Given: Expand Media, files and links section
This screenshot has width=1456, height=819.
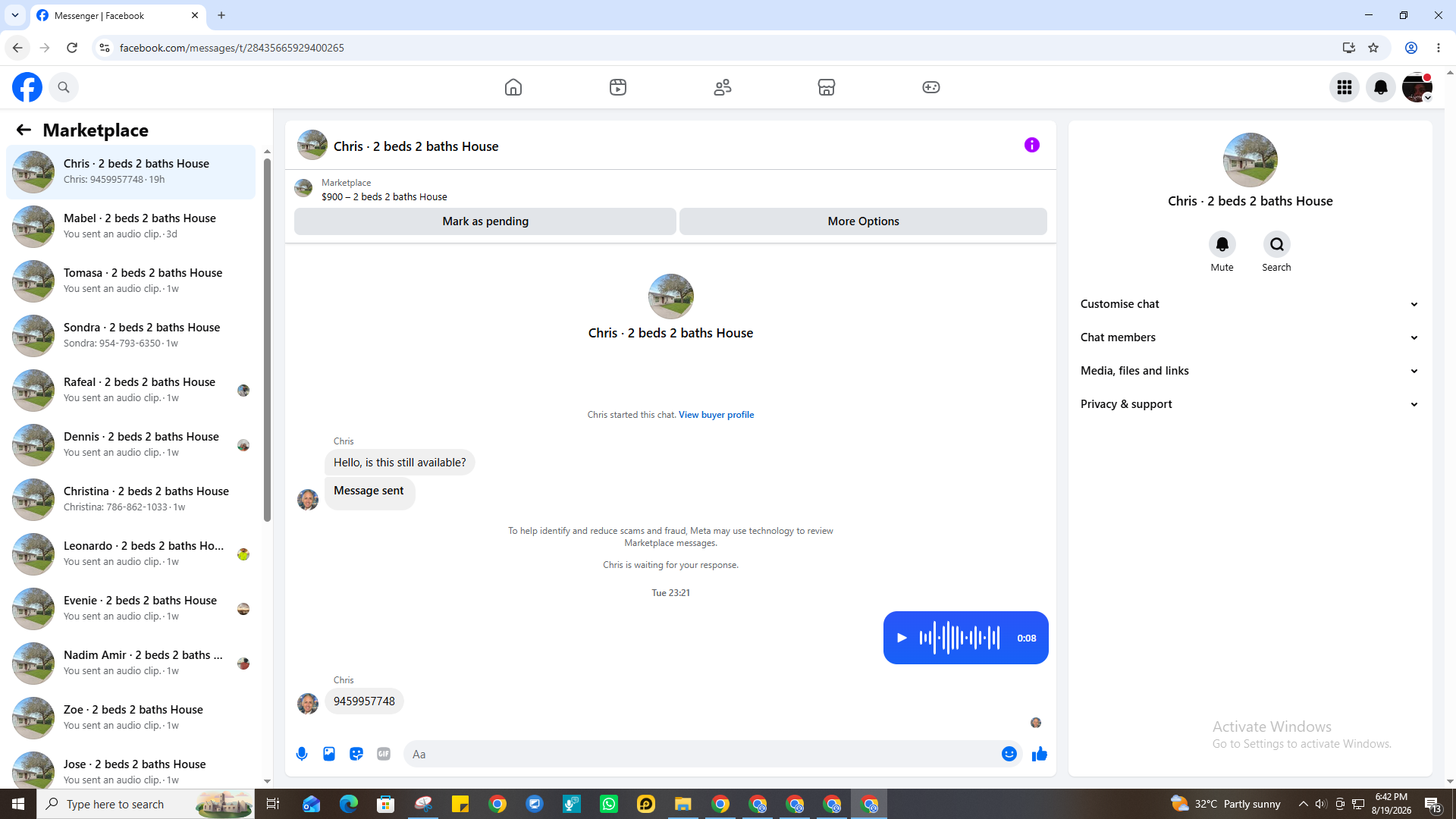Looking at the screenshot, I should point(1250,371).
